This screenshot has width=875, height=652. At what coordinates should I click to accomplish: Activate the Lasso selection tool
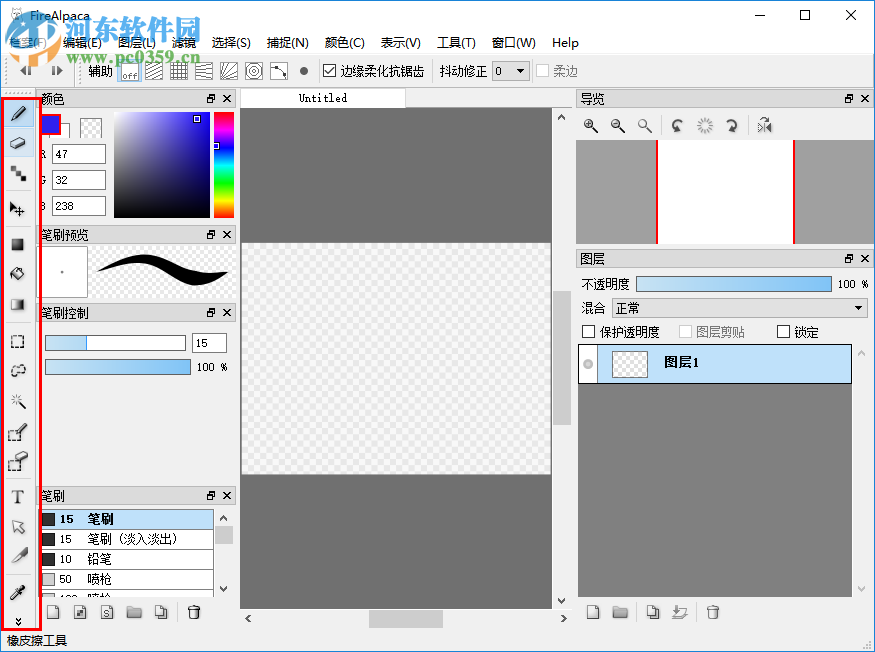pos(17,370)
